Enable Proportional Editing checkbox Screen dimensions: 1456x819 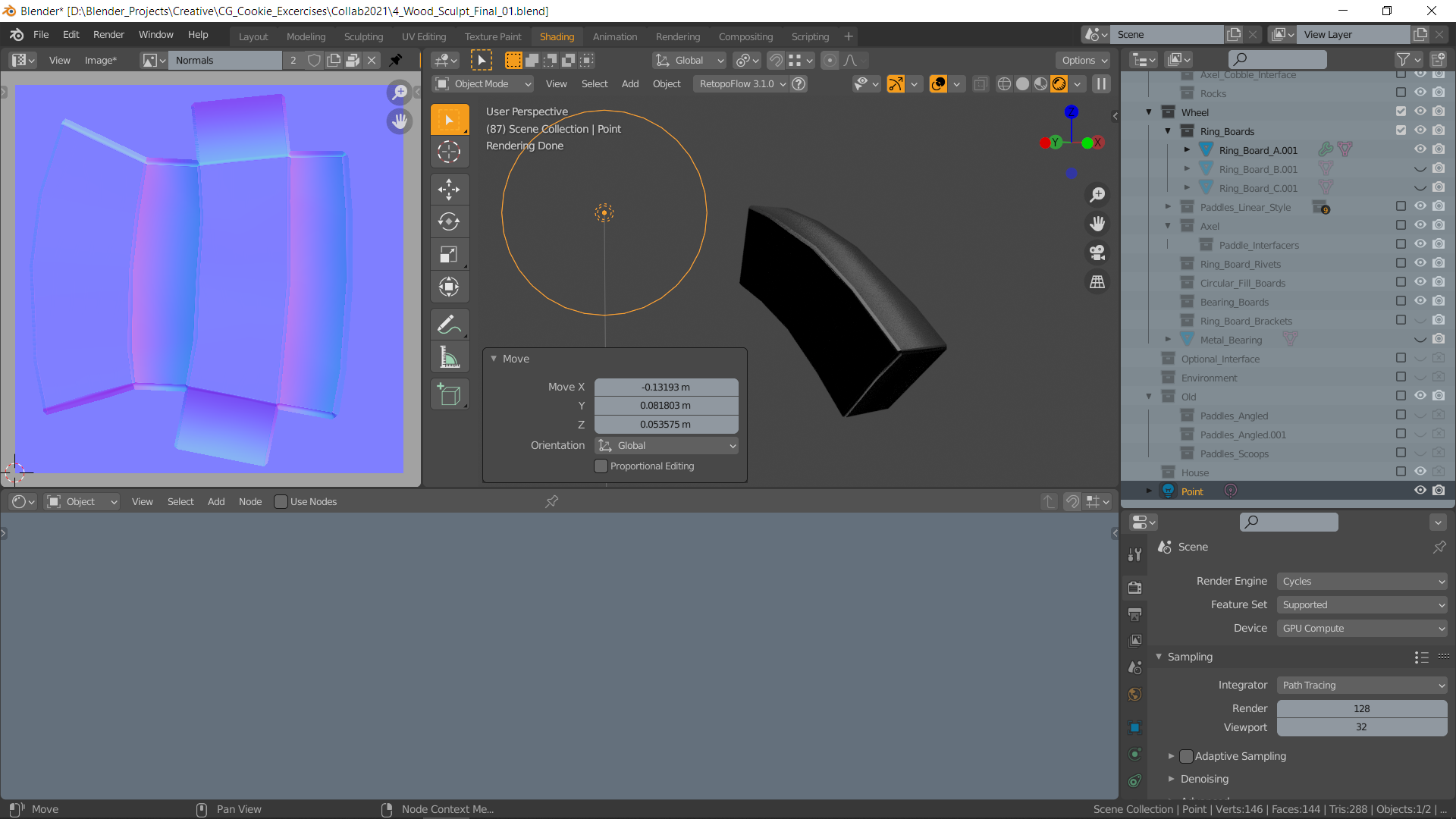[601, 466]
